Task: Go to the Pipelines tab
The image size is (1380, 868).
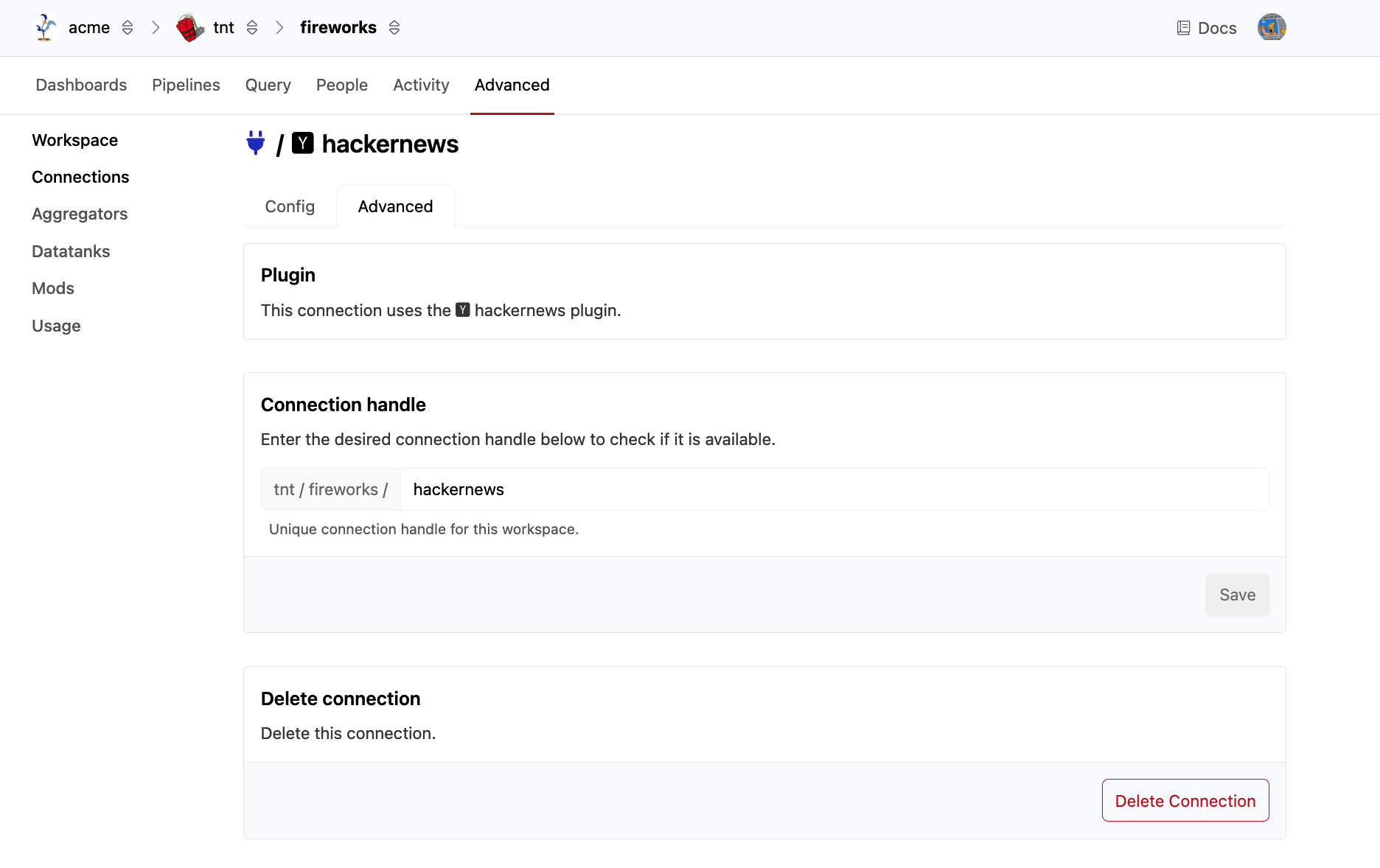Action: tap(186, 85)
